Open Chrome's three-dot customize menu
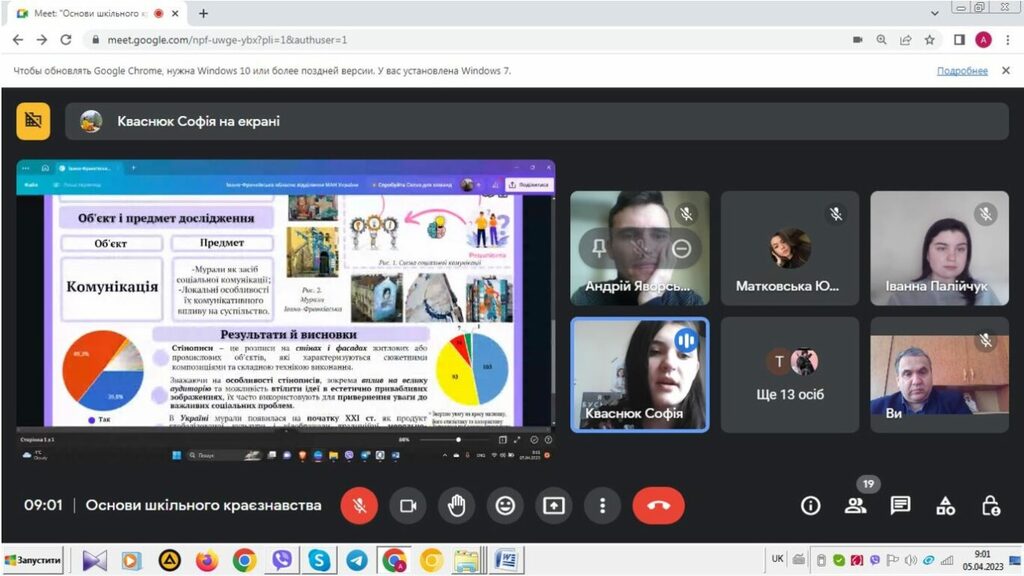Screen dimensions: 1024x576 coord(1008,40)
